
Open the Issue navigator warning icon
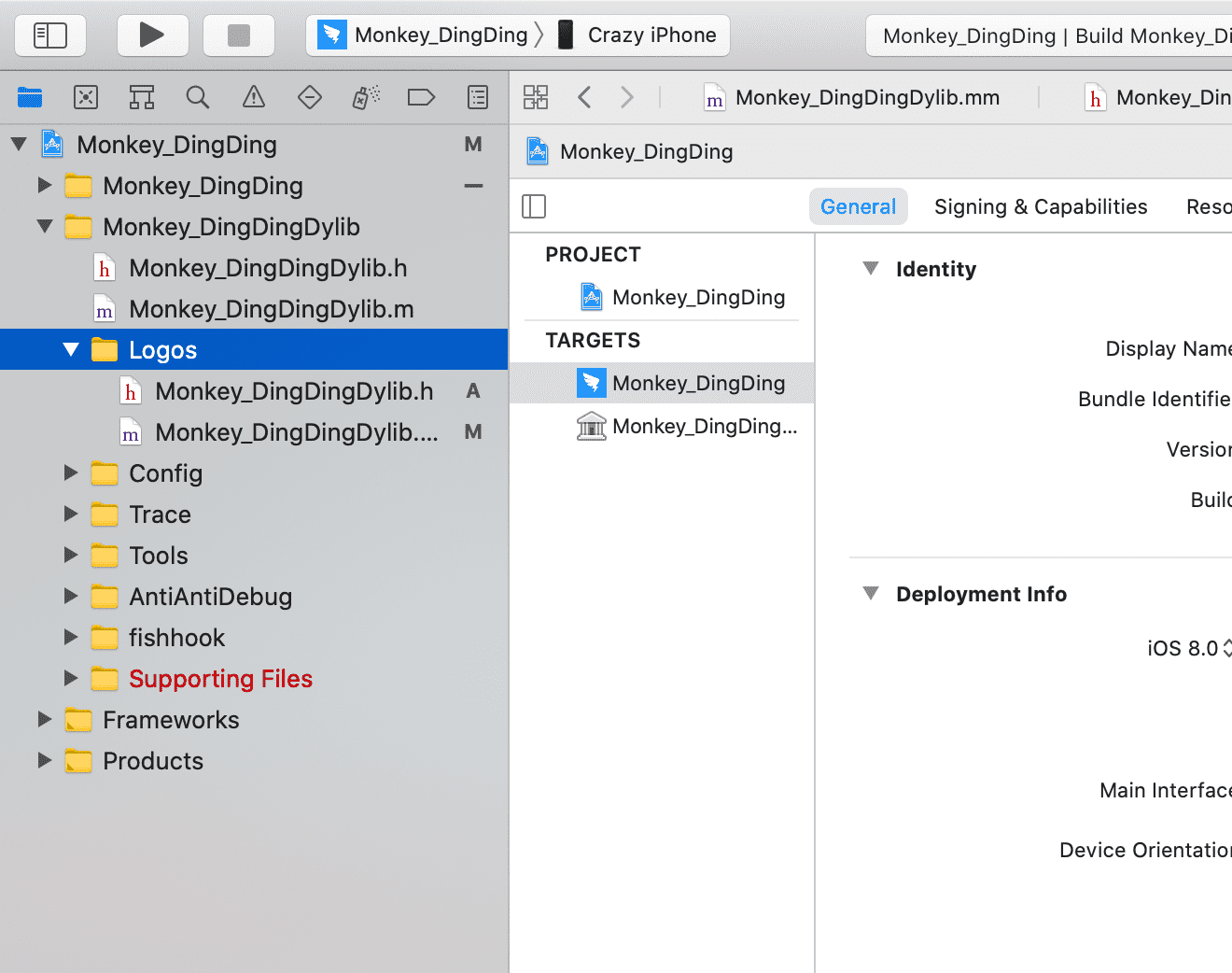(254, 97)
